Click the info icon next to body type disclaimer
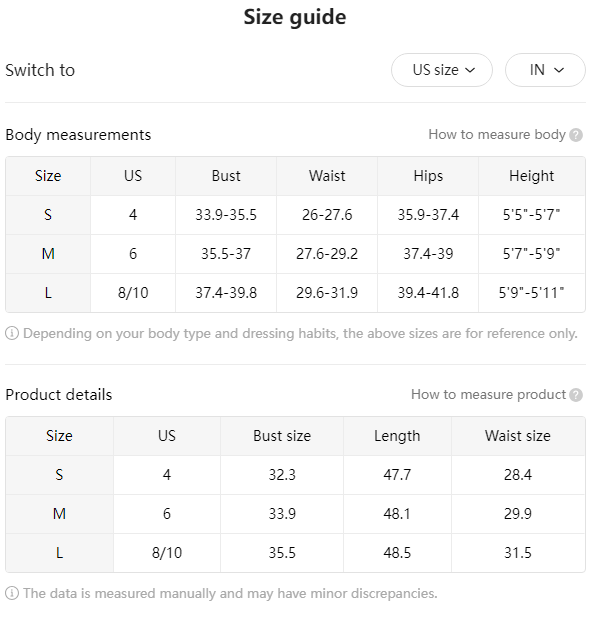This screenshot has height=629, width=597. [x=12, y=333]
